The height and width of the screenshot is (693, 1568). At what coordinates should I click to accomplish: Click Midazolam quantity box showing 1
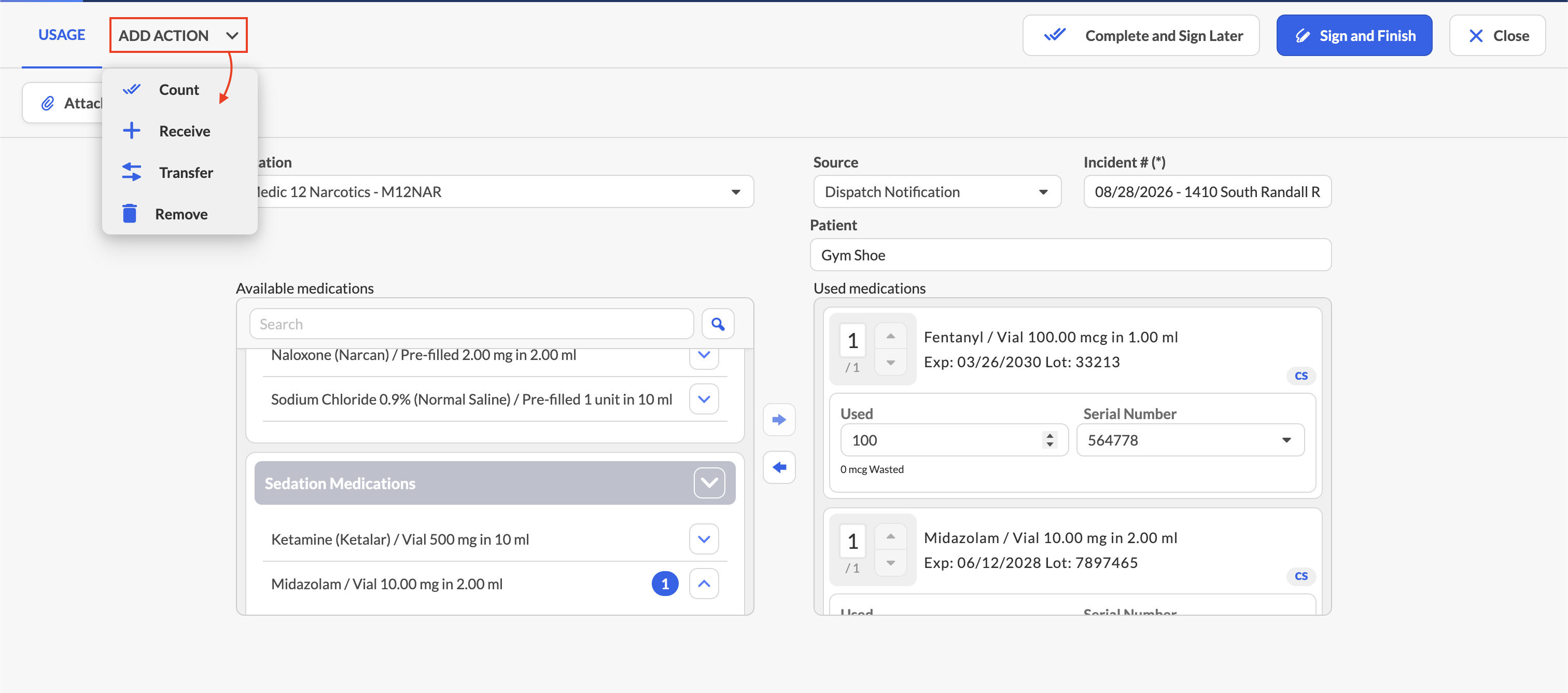tap(852, 541)
